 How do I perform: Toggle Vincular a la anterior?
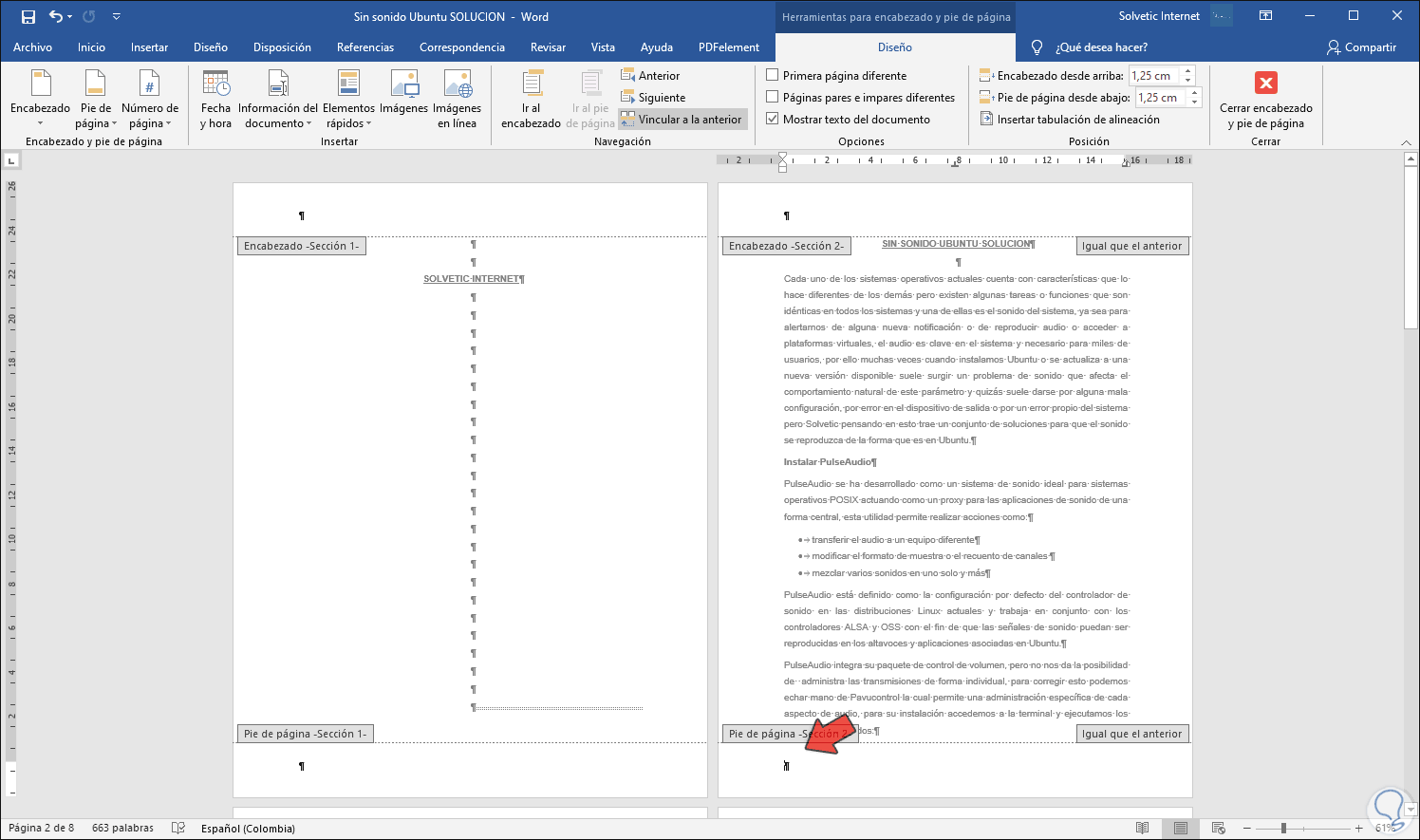tap(682, 120)
